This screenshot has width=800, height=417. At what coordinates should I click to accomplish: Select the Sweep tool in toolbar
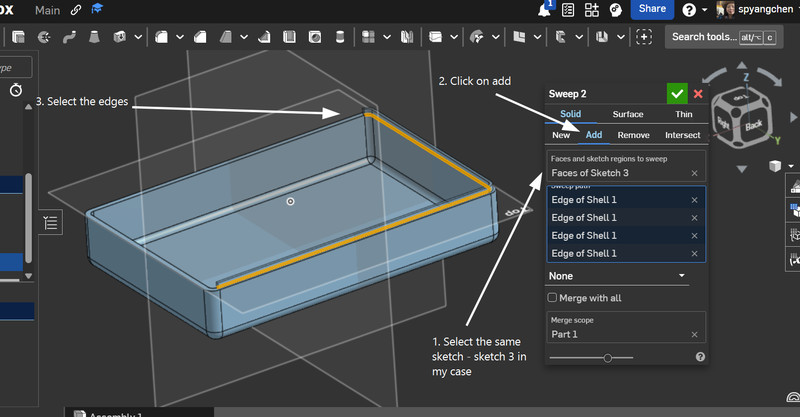(69, 37)
